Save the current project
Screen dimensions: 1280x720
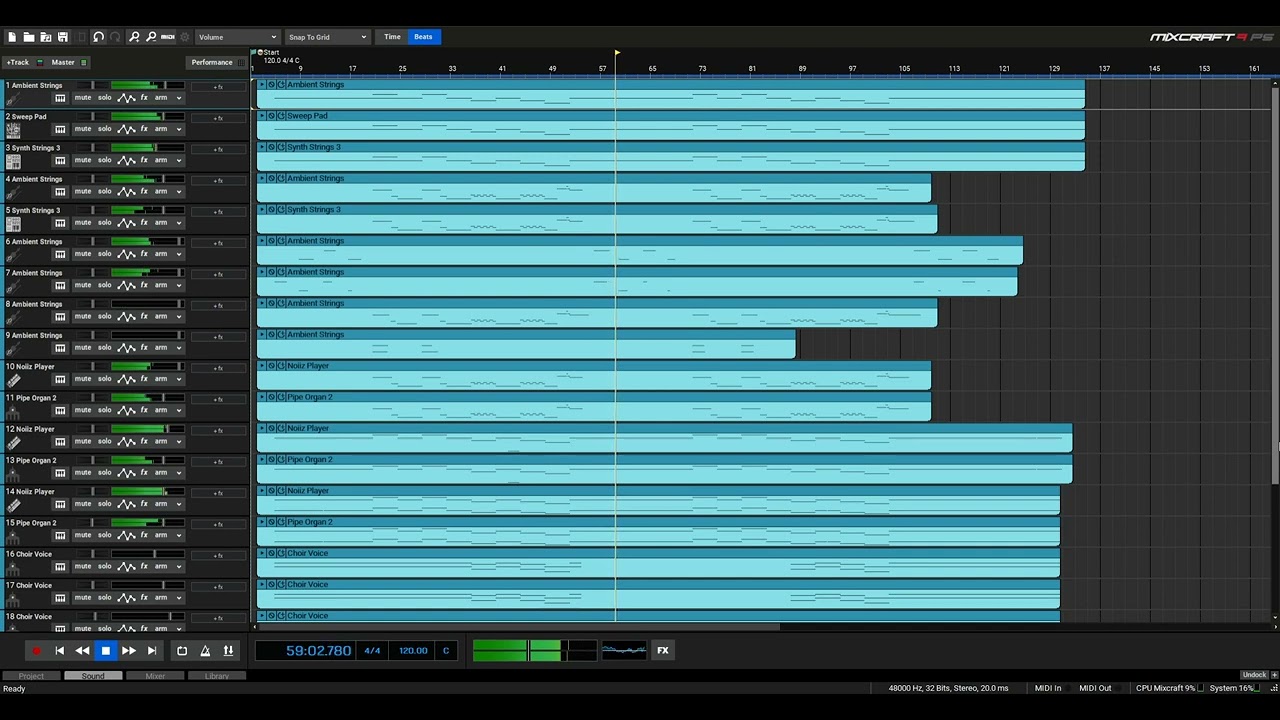point(62,37)
